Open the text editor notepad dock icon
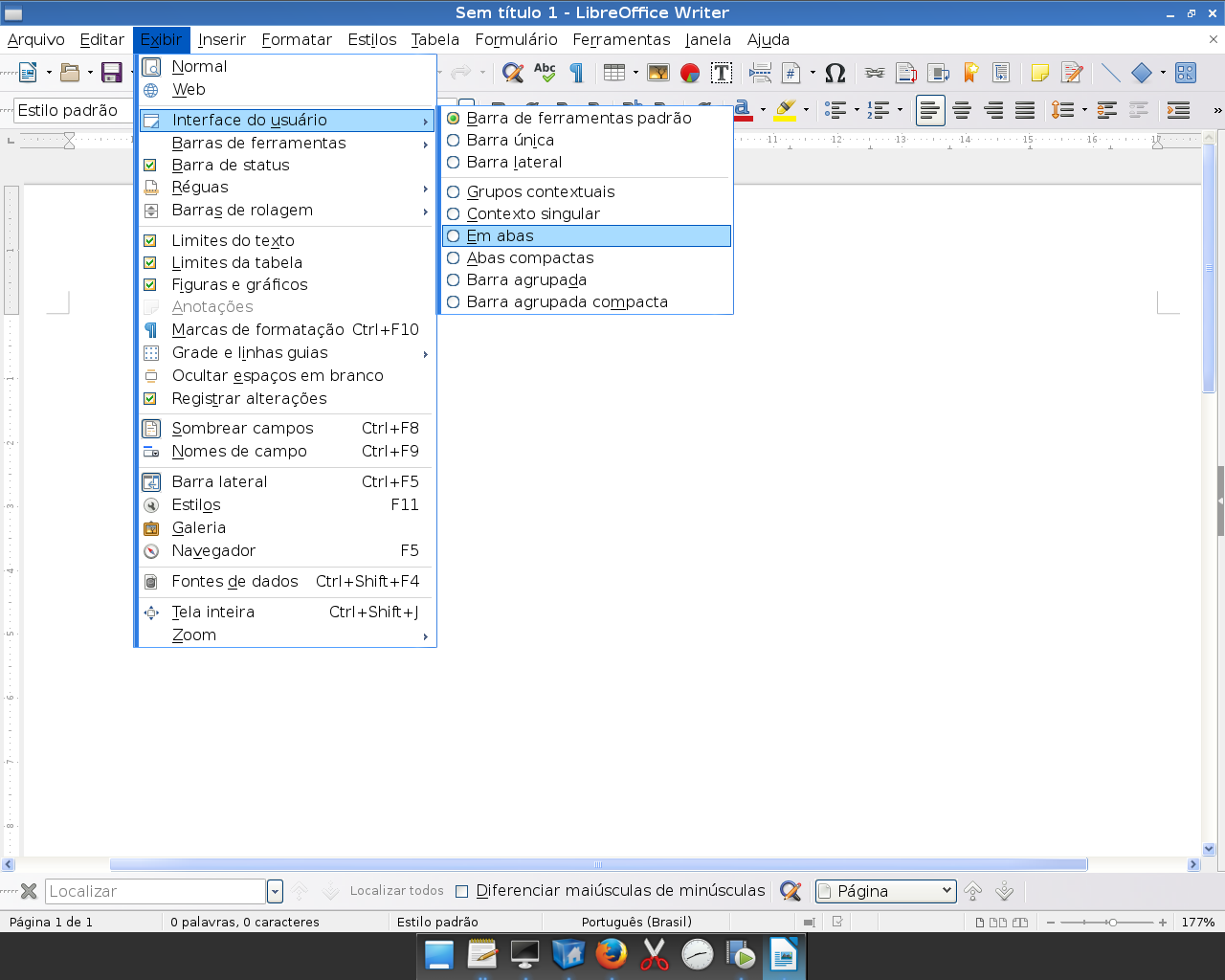The width and height of the screenshot is (1225, 980). pyautogui.click(x=482, y=954)
